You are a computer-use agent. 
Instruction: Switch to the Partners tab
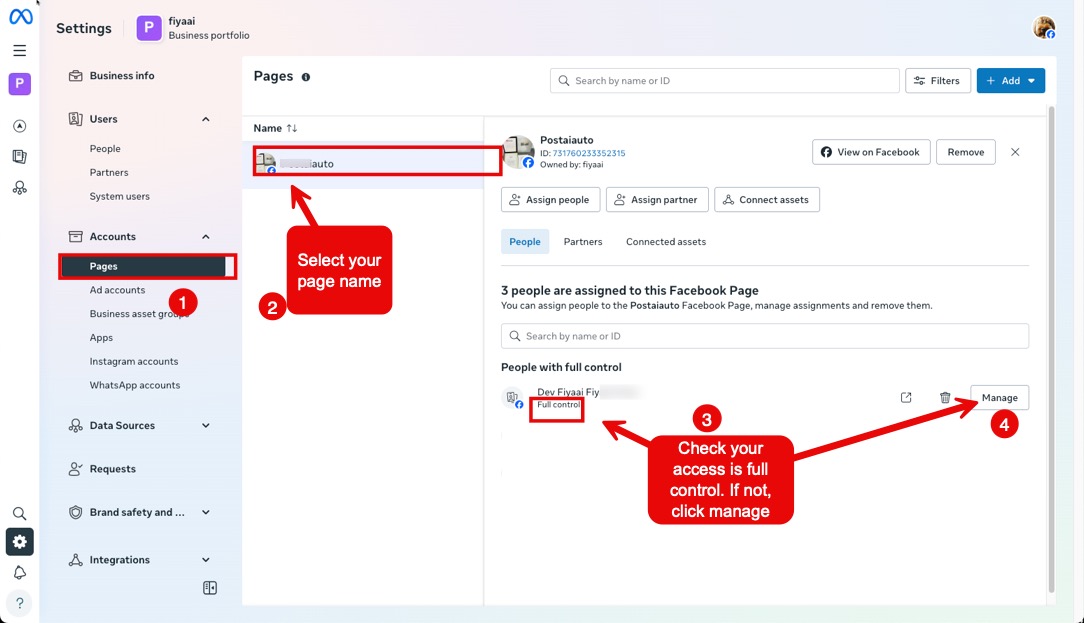(583, 241)
